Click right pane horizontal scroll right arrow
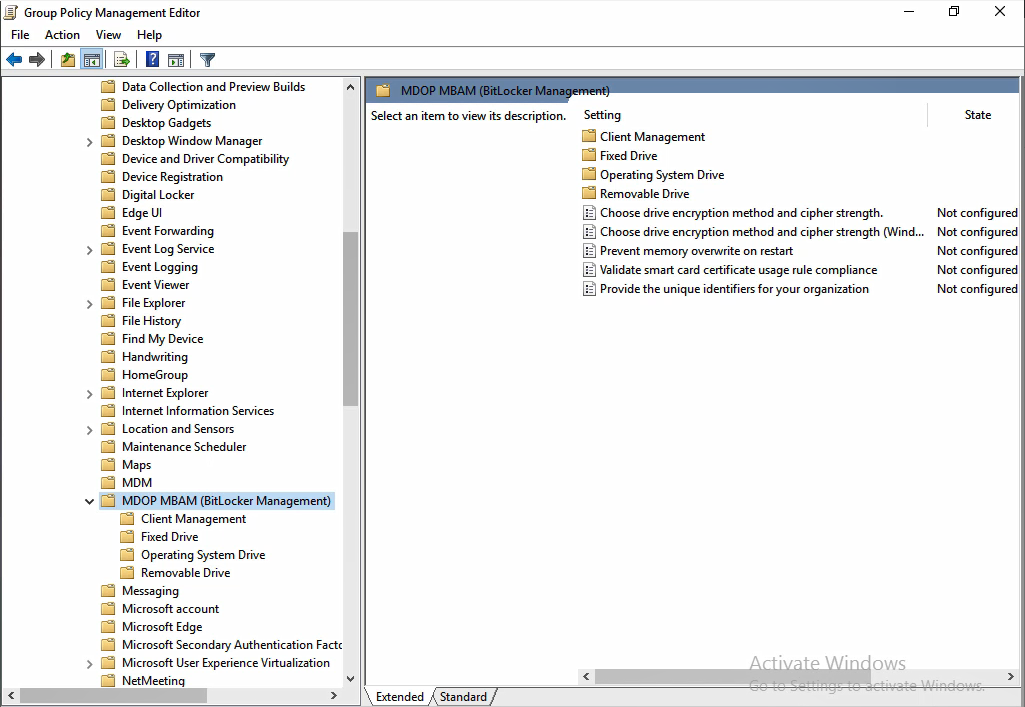 (1011, 676)
